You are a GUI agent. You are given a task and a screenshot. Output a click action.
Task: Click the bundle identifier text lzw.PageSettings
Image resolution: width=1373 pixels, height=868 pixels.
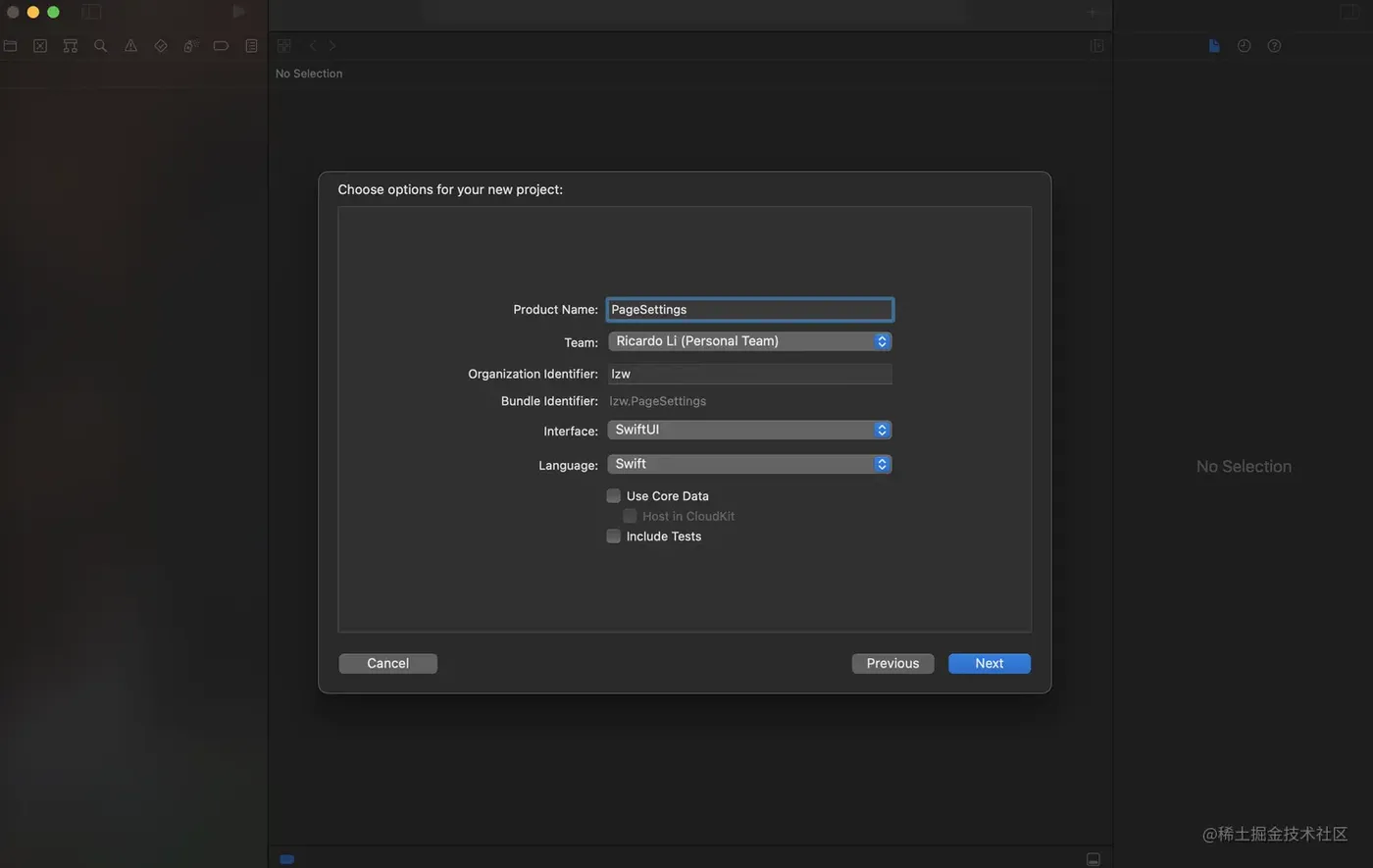pyautogui.click(x=658, y=401)
